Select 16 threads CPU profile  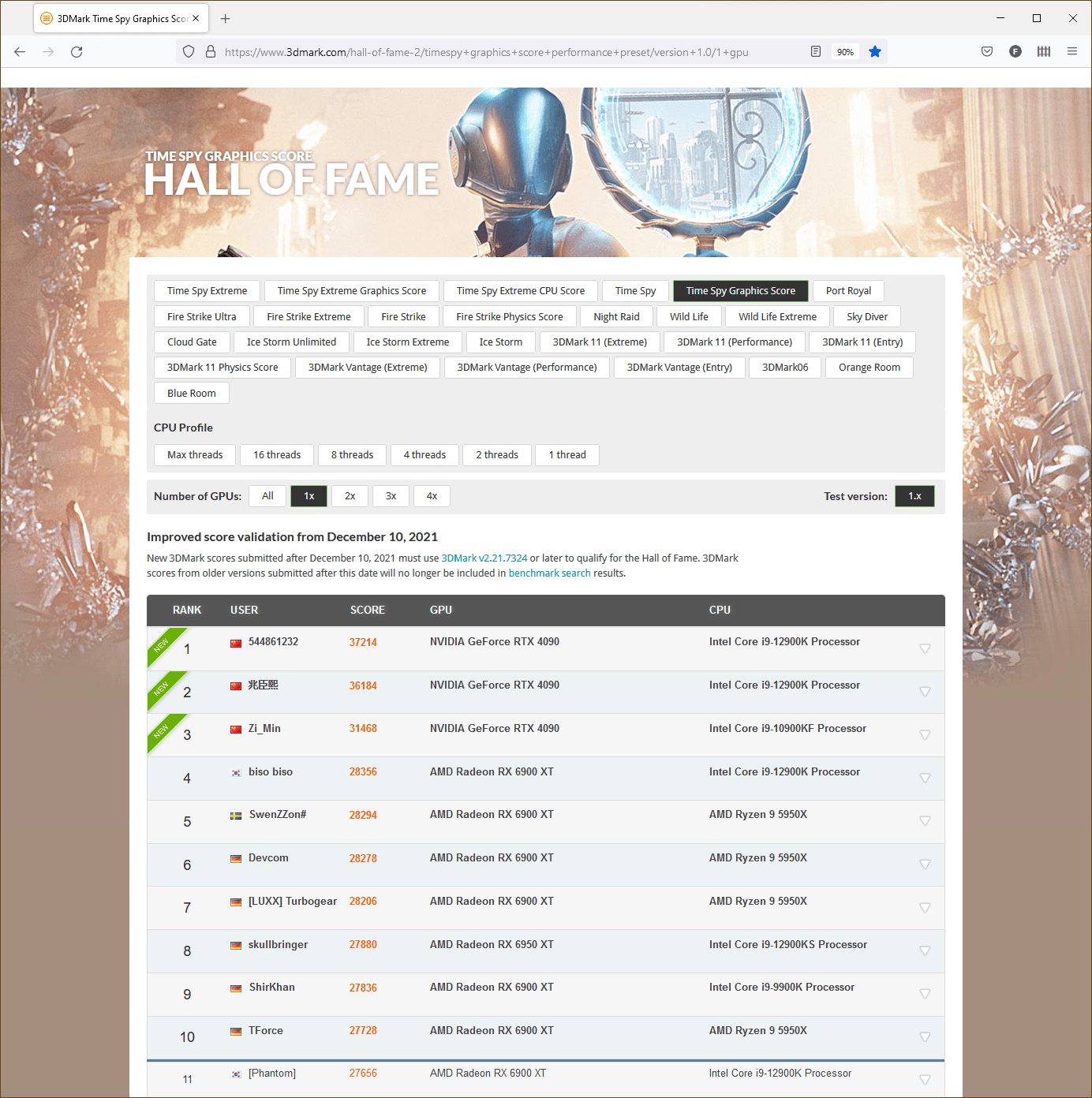[277, 455]
